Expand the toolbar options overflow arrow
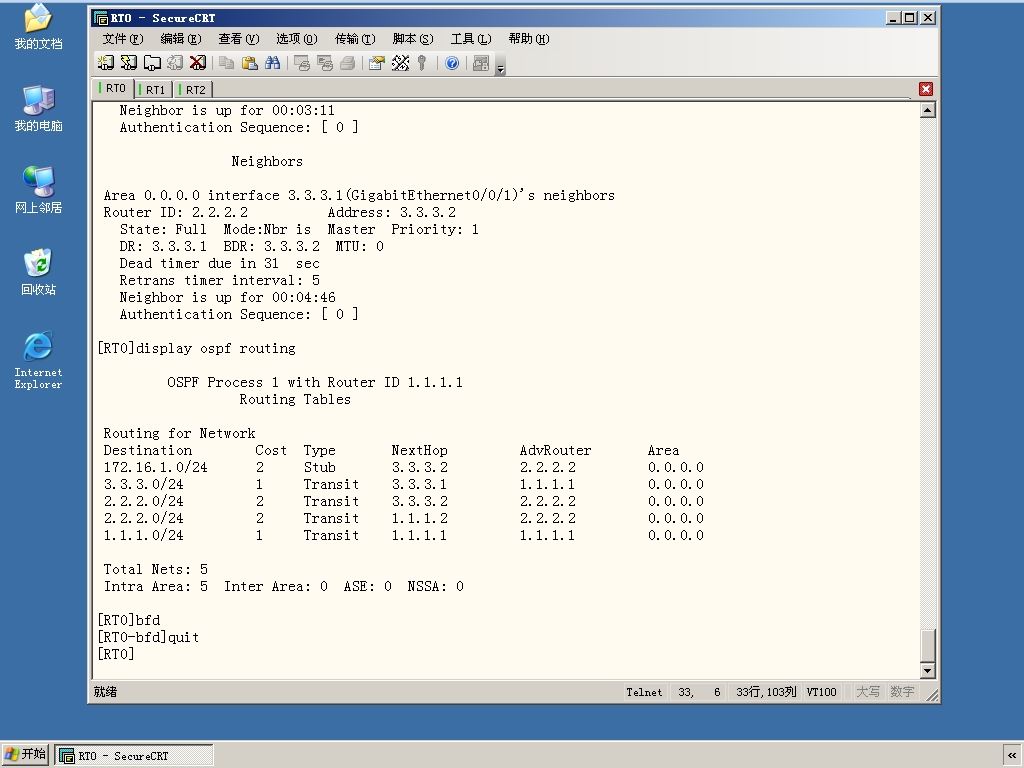 coord(500,68)
